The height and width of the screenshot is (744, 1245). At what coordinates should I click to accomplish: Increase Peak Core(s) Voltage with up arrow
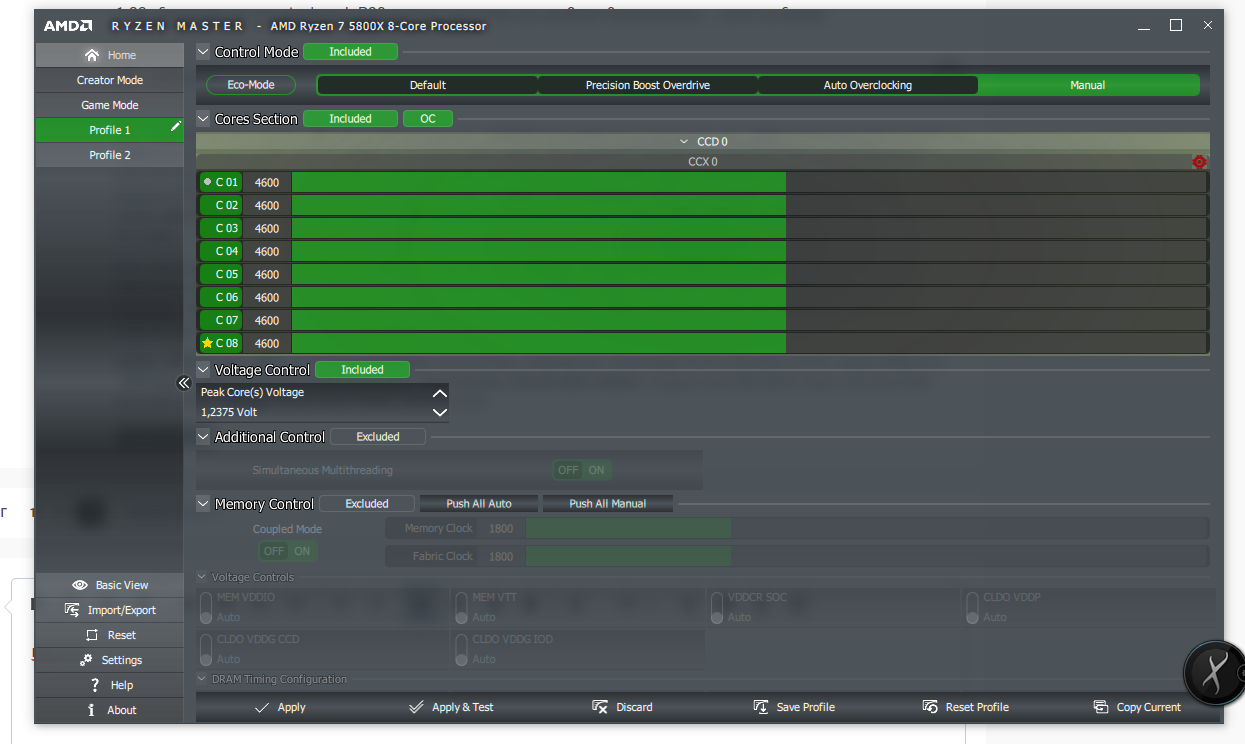(x=439, y=393)
